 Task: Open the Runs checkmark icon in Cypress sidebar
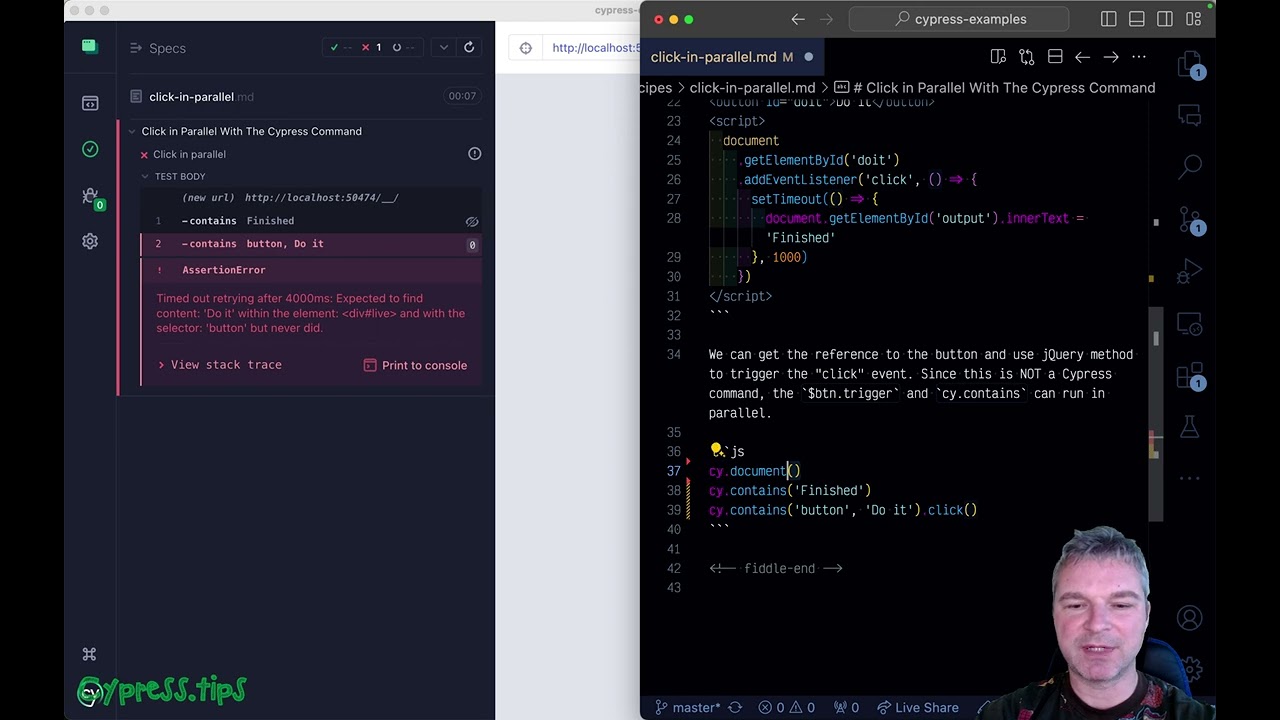tap(90, 149)
